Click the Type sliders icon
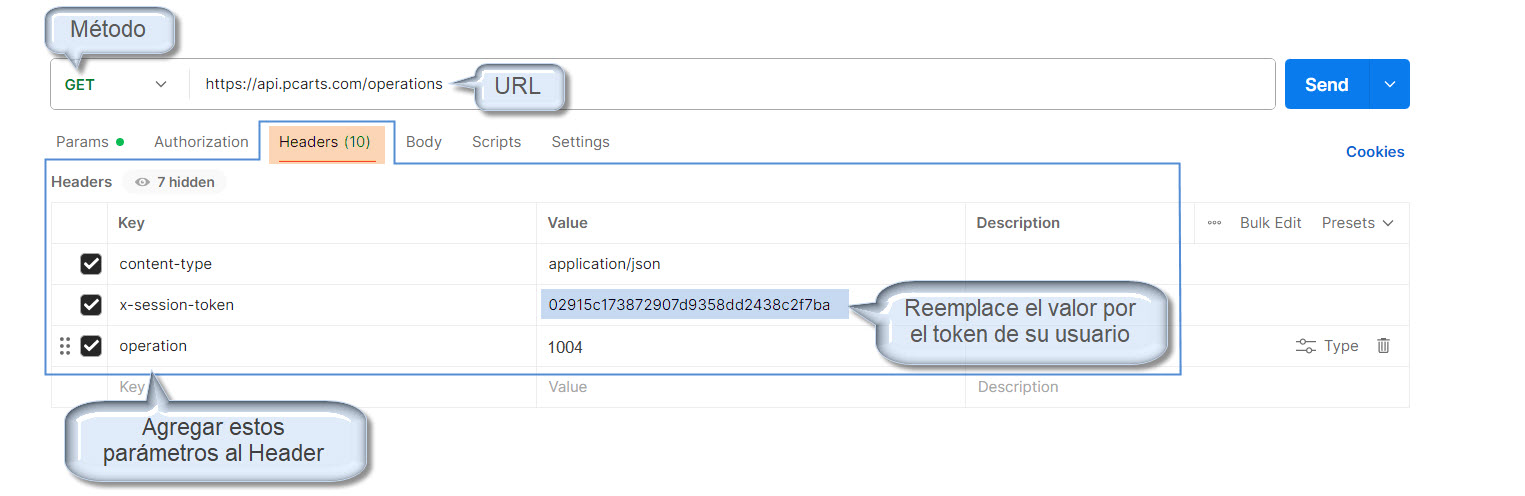The image size is (1525, 496). tap(1305, 346)
